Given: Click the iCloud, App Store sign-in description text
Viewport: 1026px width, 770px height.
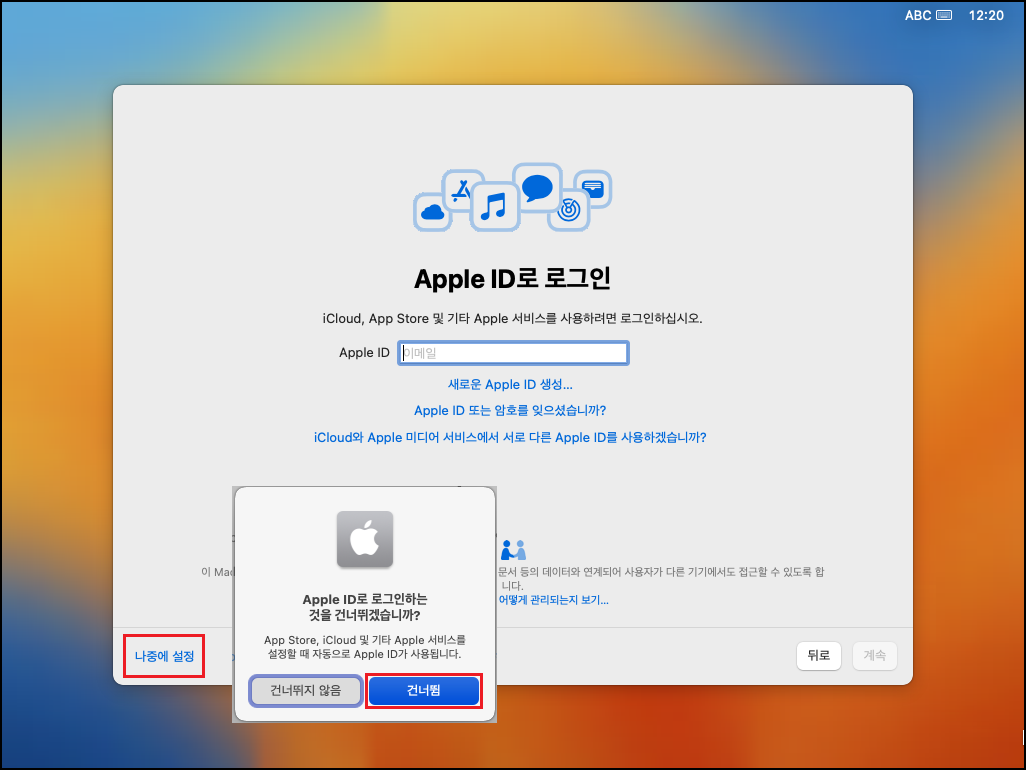Looking at the screenshot, I should (x=512, y=319).
